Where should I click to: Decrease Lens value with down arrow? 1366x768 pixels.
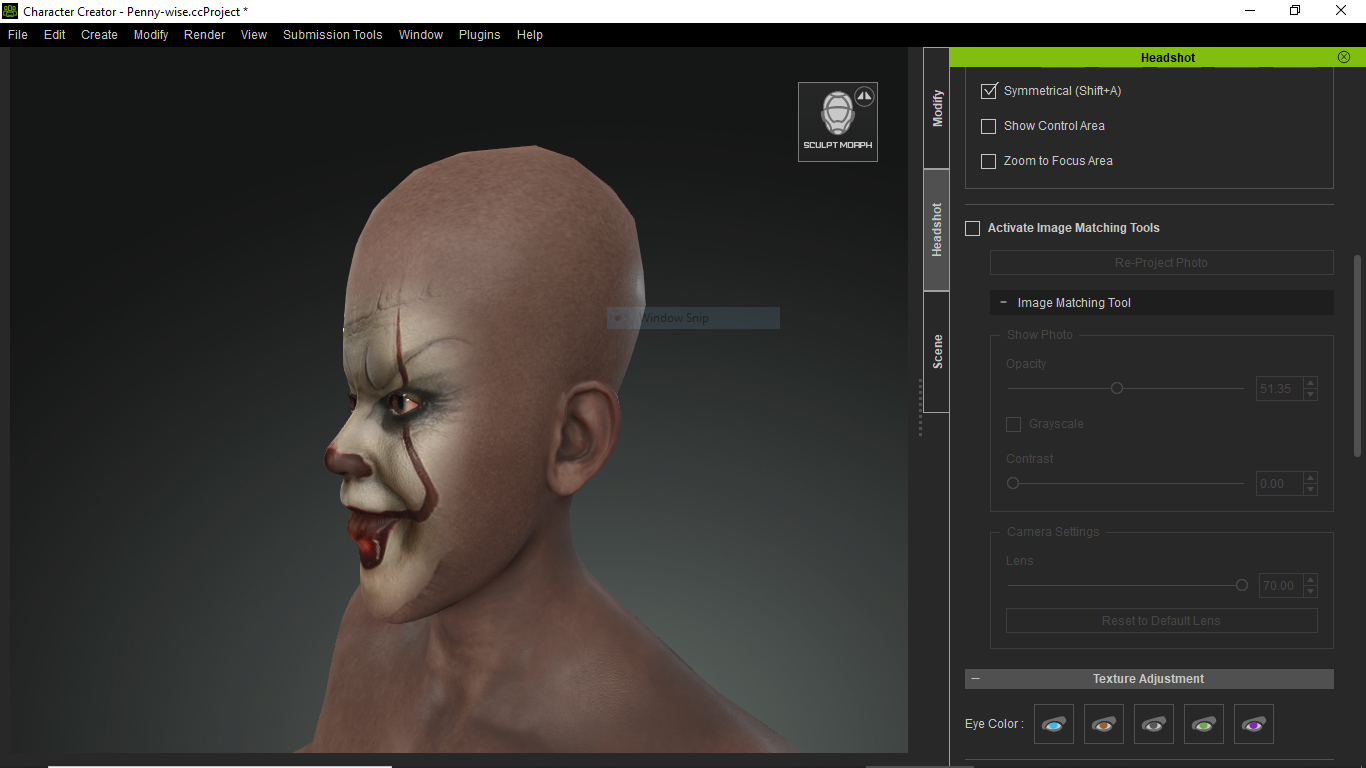(x=1311, y=592)
